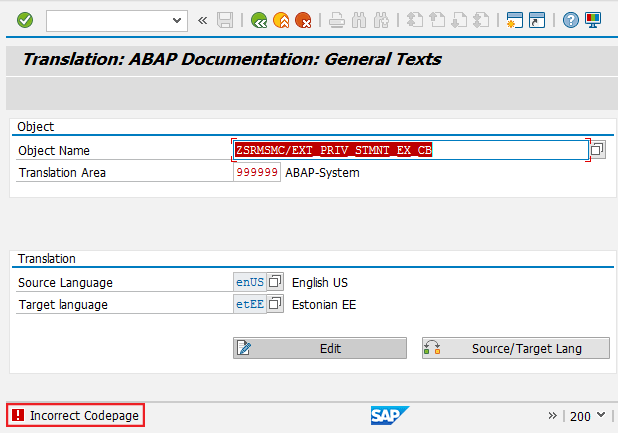This screenshot has height=433, width=618.
Task: Open value help for Object Name
Action: pyautogui.click(x=597, y=150)
